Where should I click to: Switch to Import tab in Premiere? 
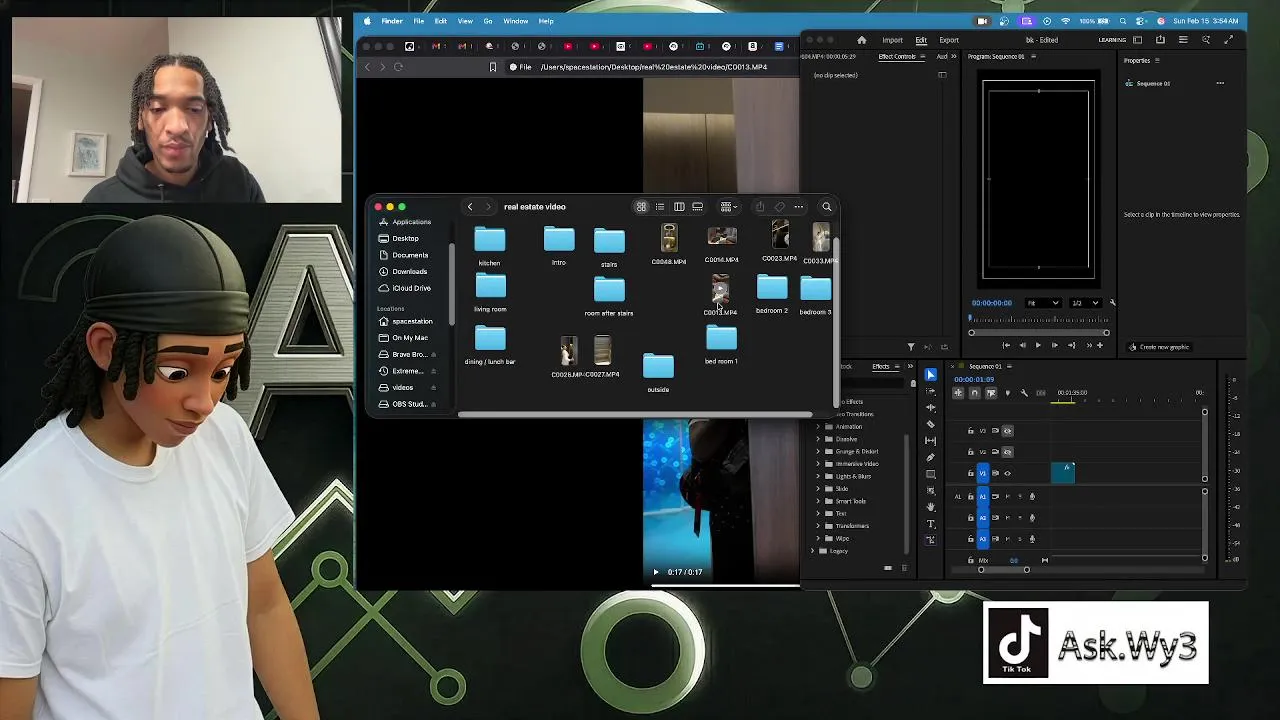[x=892, y=40]
